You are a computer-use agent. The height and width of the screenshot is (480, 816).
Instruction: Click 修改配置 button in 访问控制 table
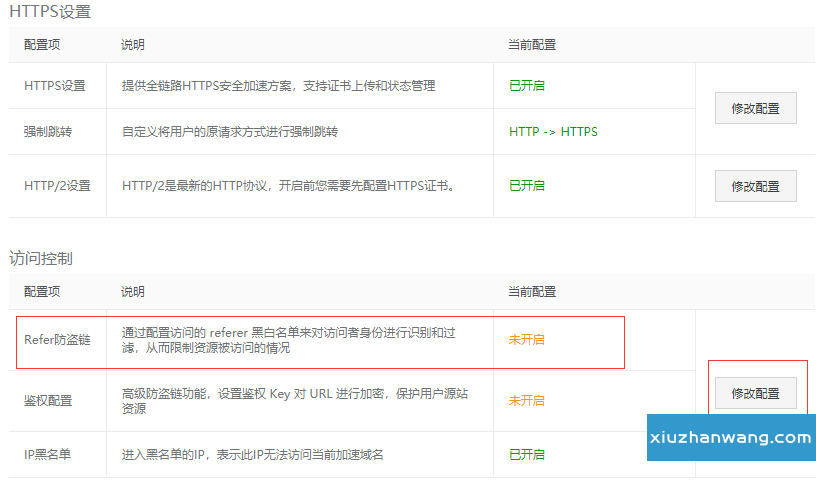point(755,394)
